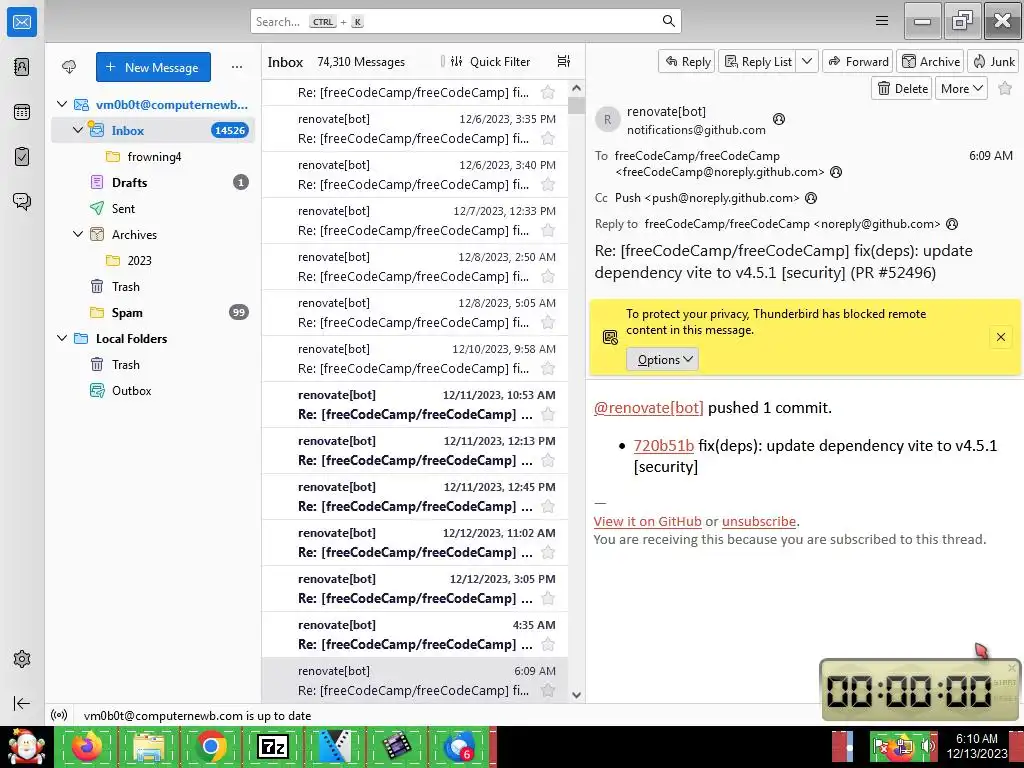Dismiss the remote content warning
This screenshot has height=768, width=1024.
point(1000,337)
